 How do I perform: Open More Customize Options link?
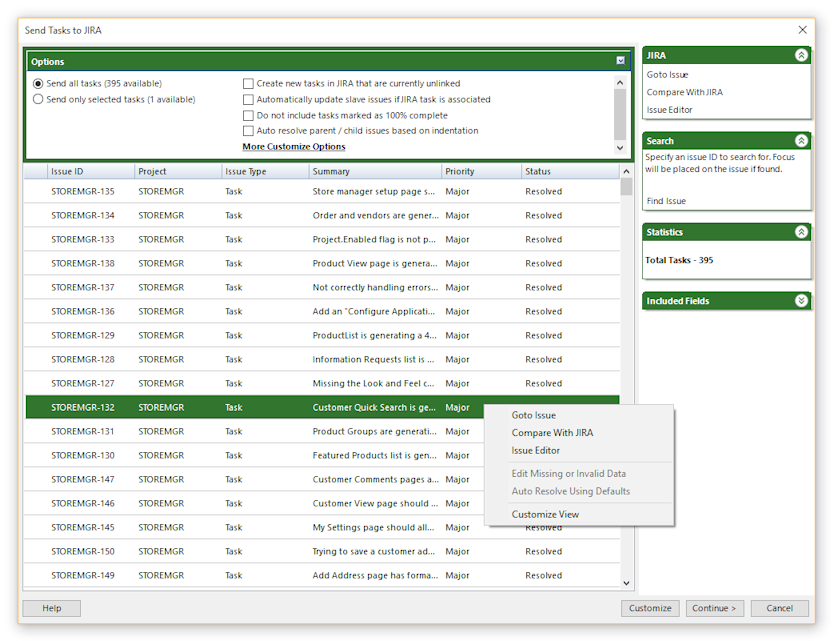click(294, 146)
